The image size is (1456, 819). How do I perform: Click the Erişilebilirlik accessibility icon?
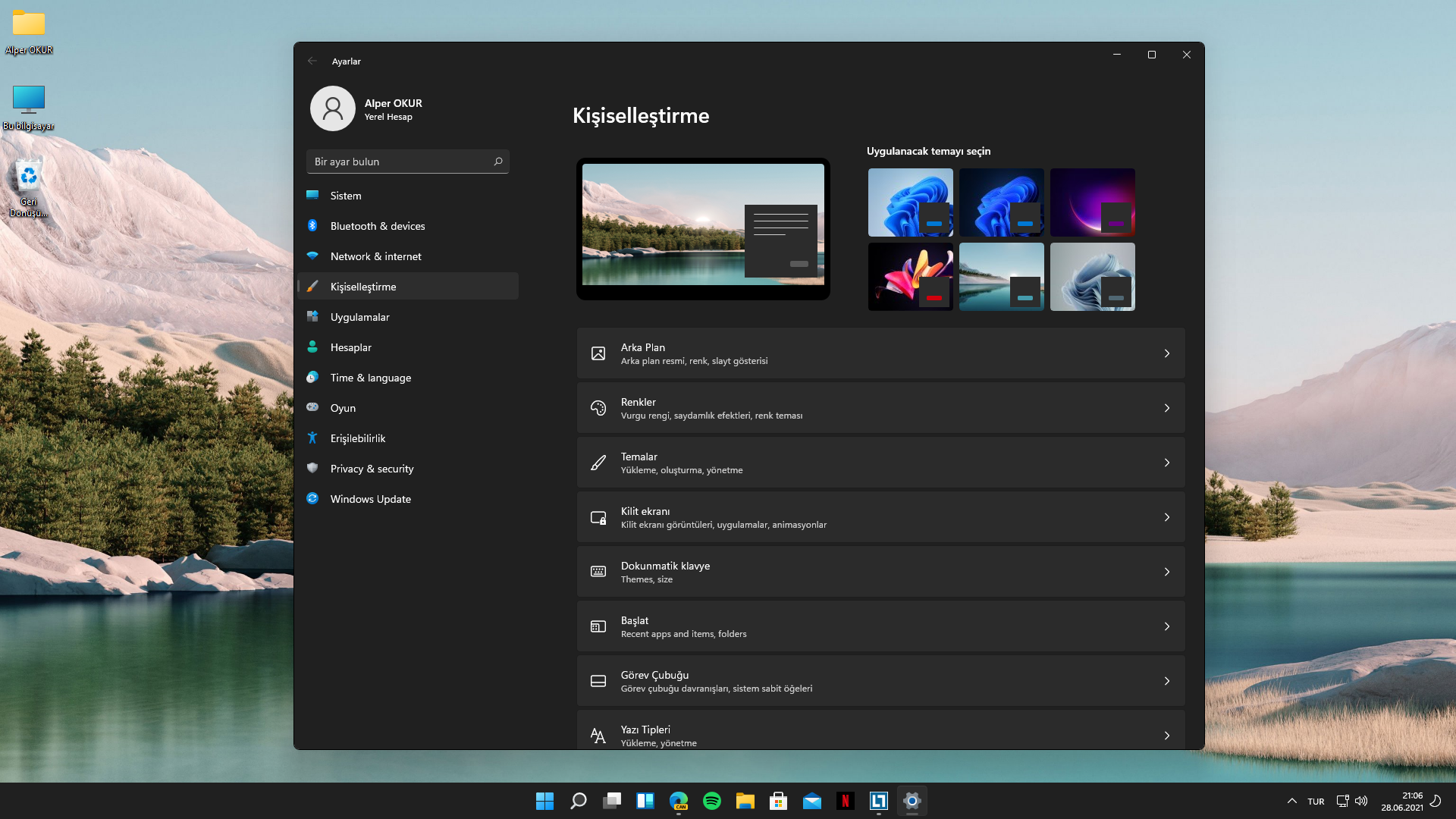(x=312, y=438)
